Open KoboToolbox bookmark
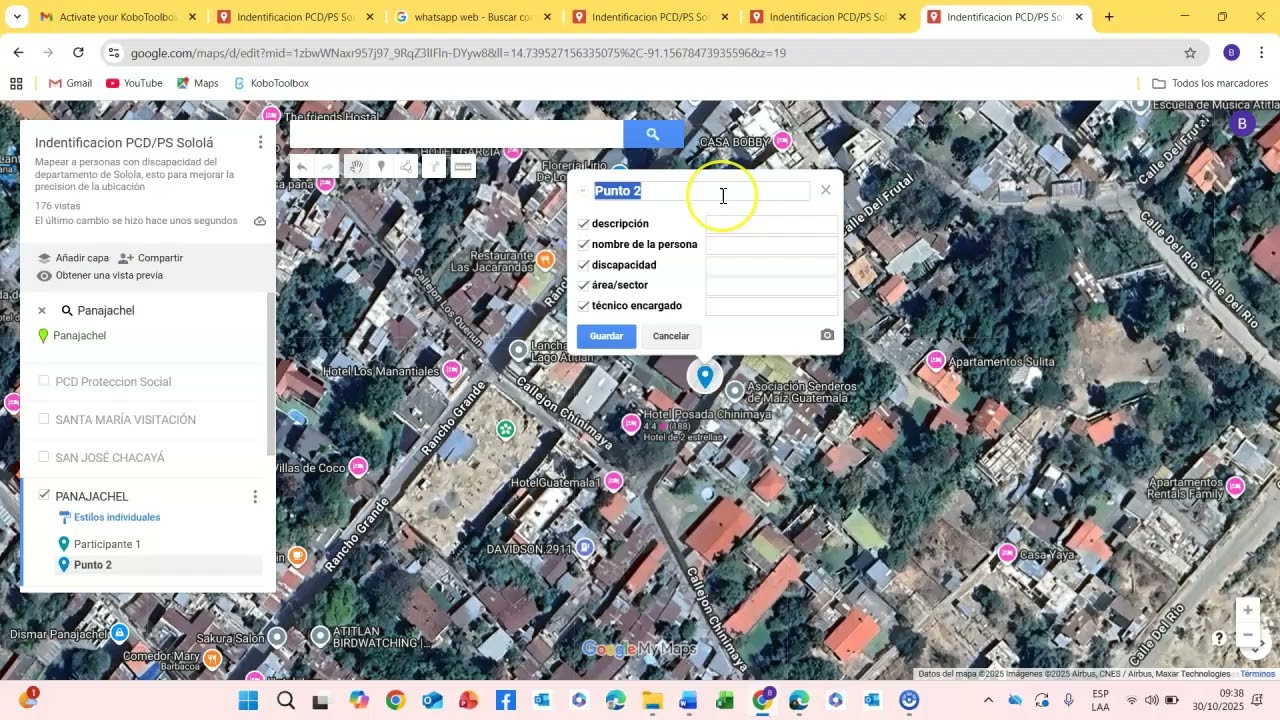Screen dimensions: 1280x720 [271, 83]
